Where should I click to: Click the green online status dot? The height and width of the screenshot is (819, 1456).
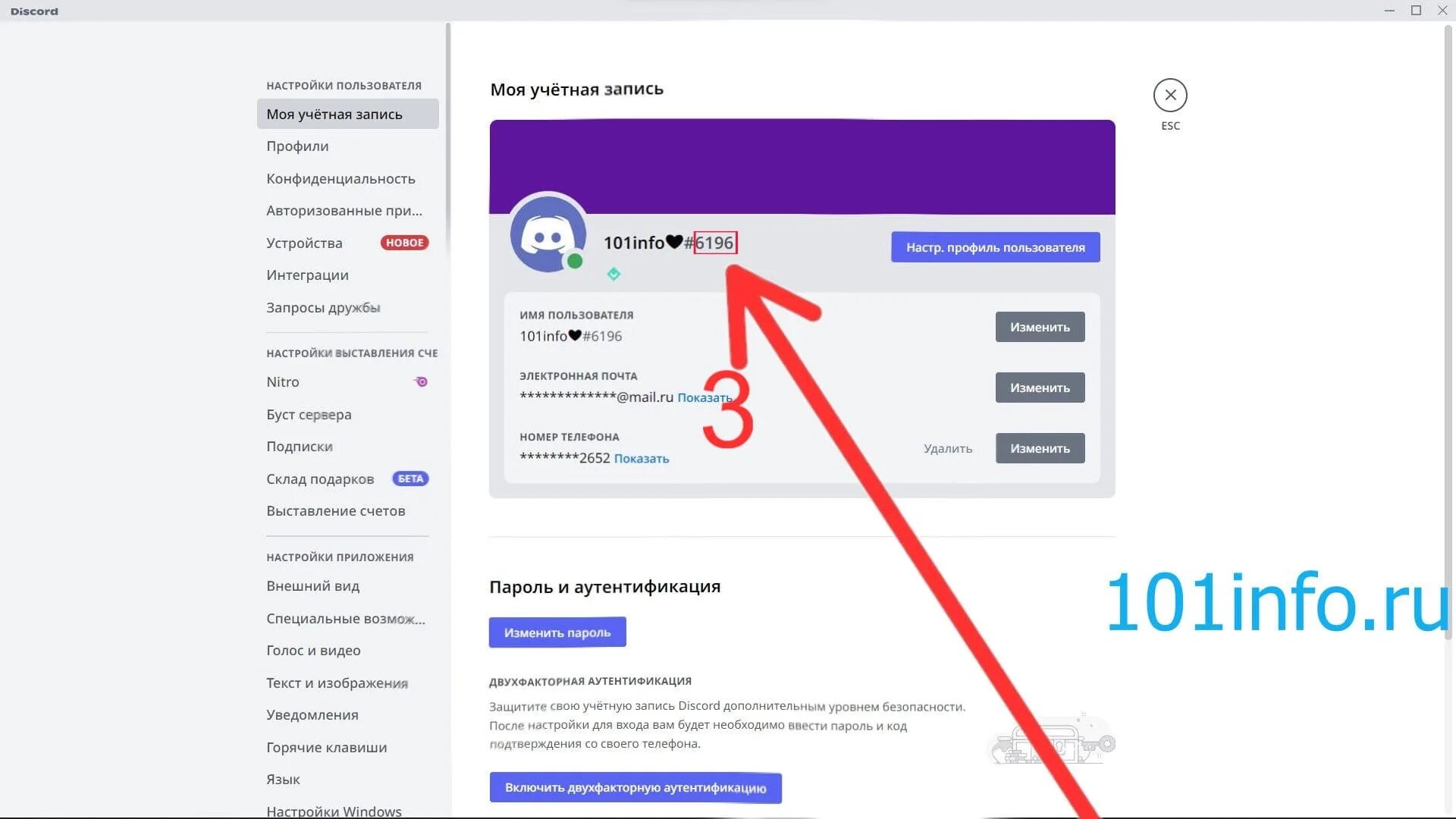click(x=575, y=261)
